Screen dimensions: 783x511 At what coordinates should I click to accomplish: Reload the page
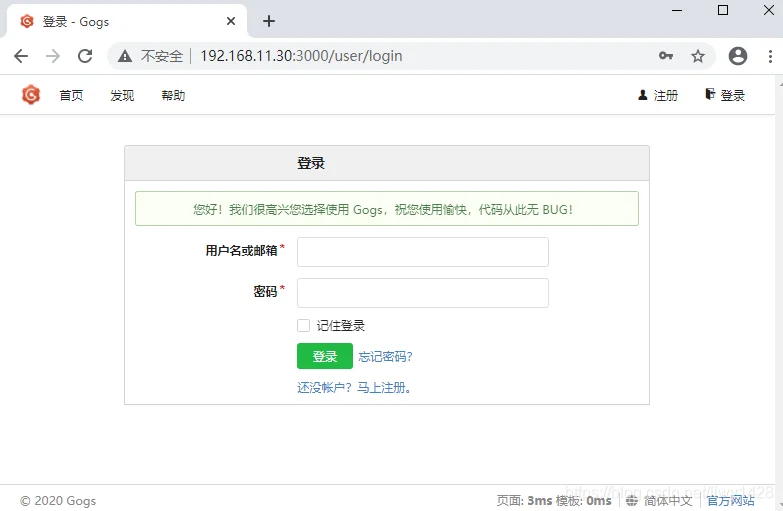pos(85,56)
